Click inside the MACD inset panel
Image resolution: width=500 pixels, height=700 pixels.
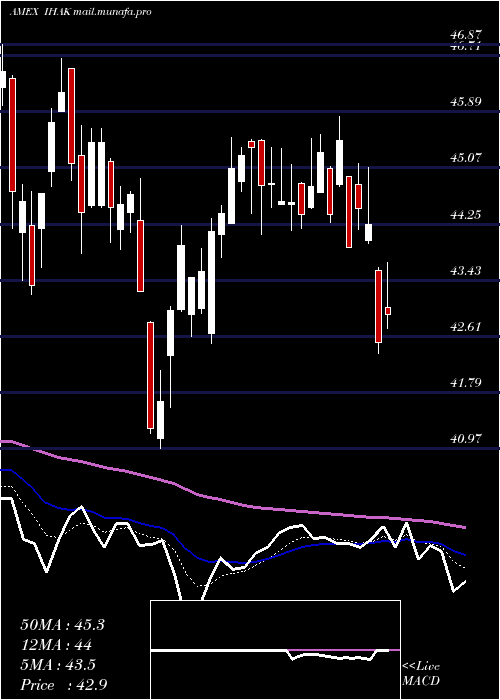coord(275,650)
